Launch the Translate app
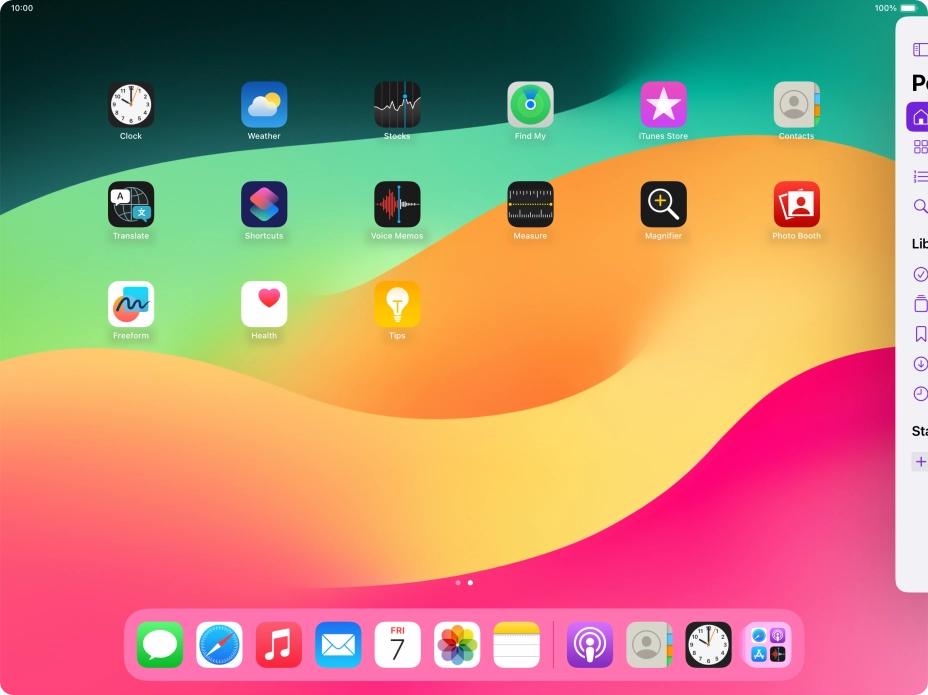928x695 pixels. click(x=131, y=205)
